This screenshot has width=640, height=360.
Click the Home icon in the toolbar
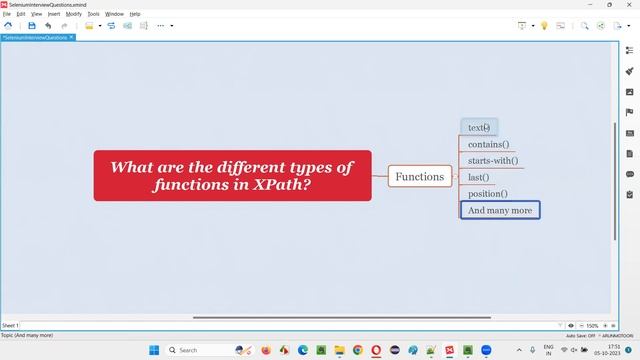8,26
